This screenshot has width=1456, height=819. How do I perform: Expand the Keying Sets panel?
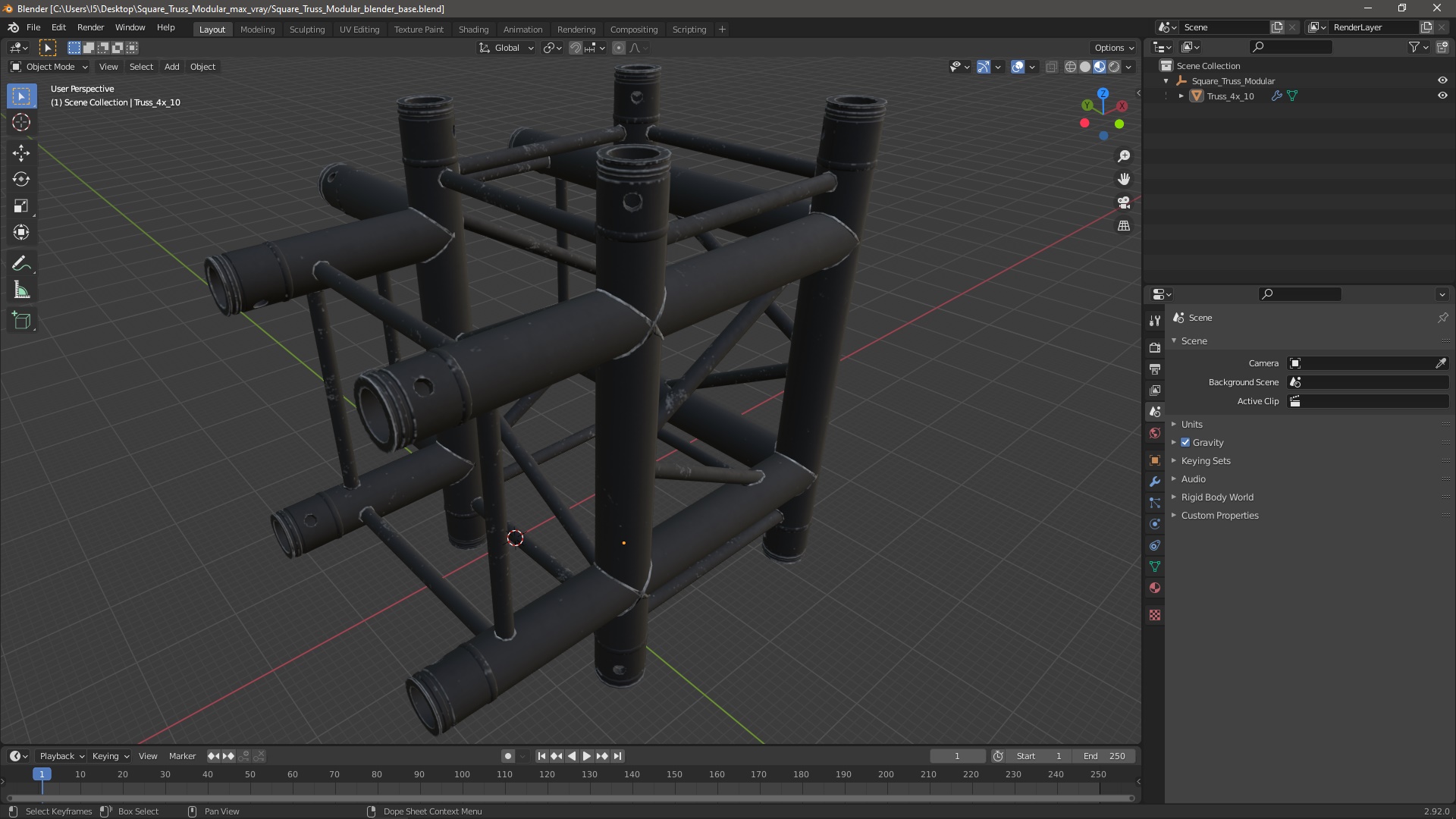pyautogui.click(x=1206, y=461)
